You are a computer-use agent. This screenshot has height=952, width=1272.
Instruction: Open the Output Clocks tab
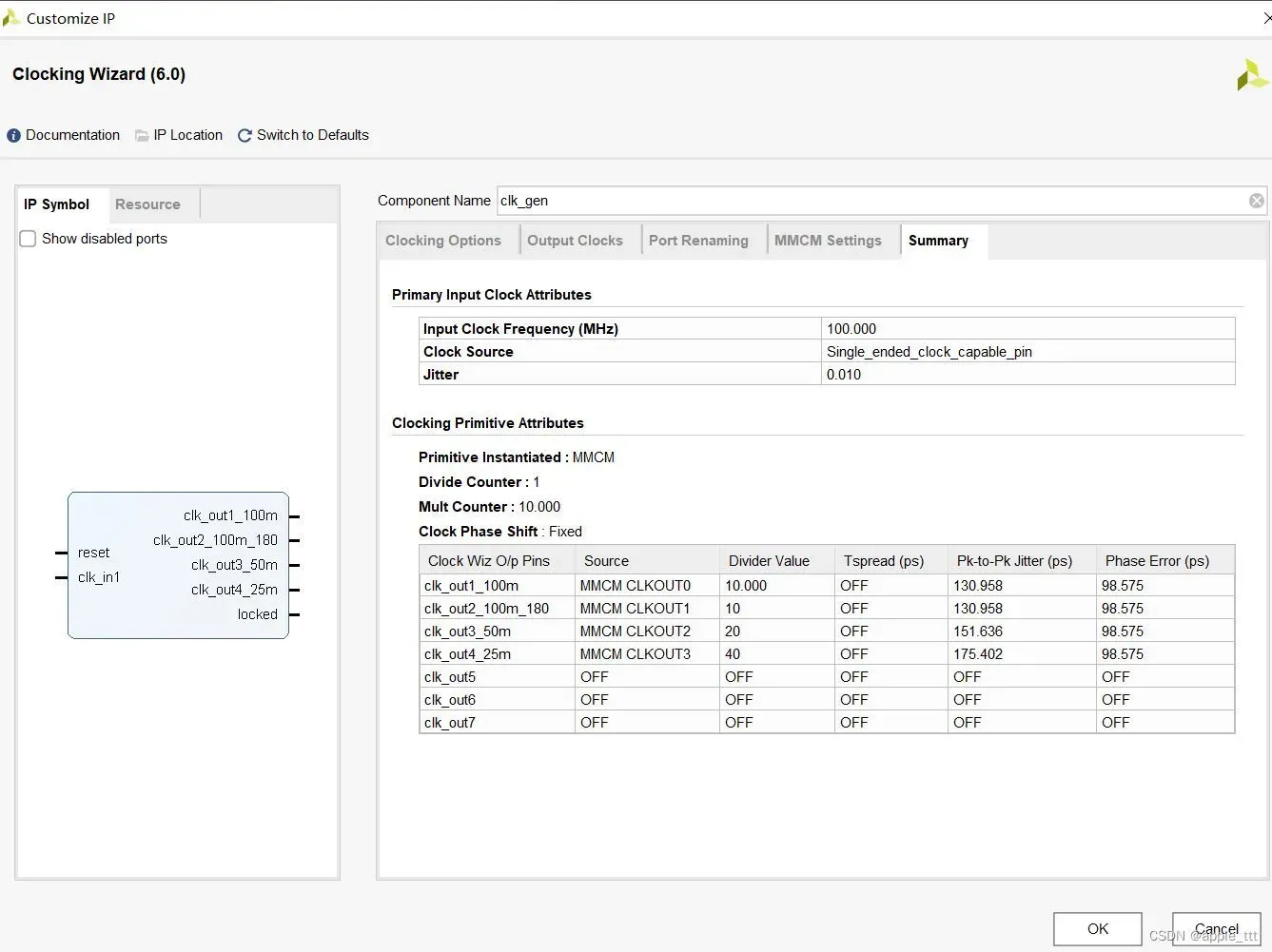click(575, 241)
